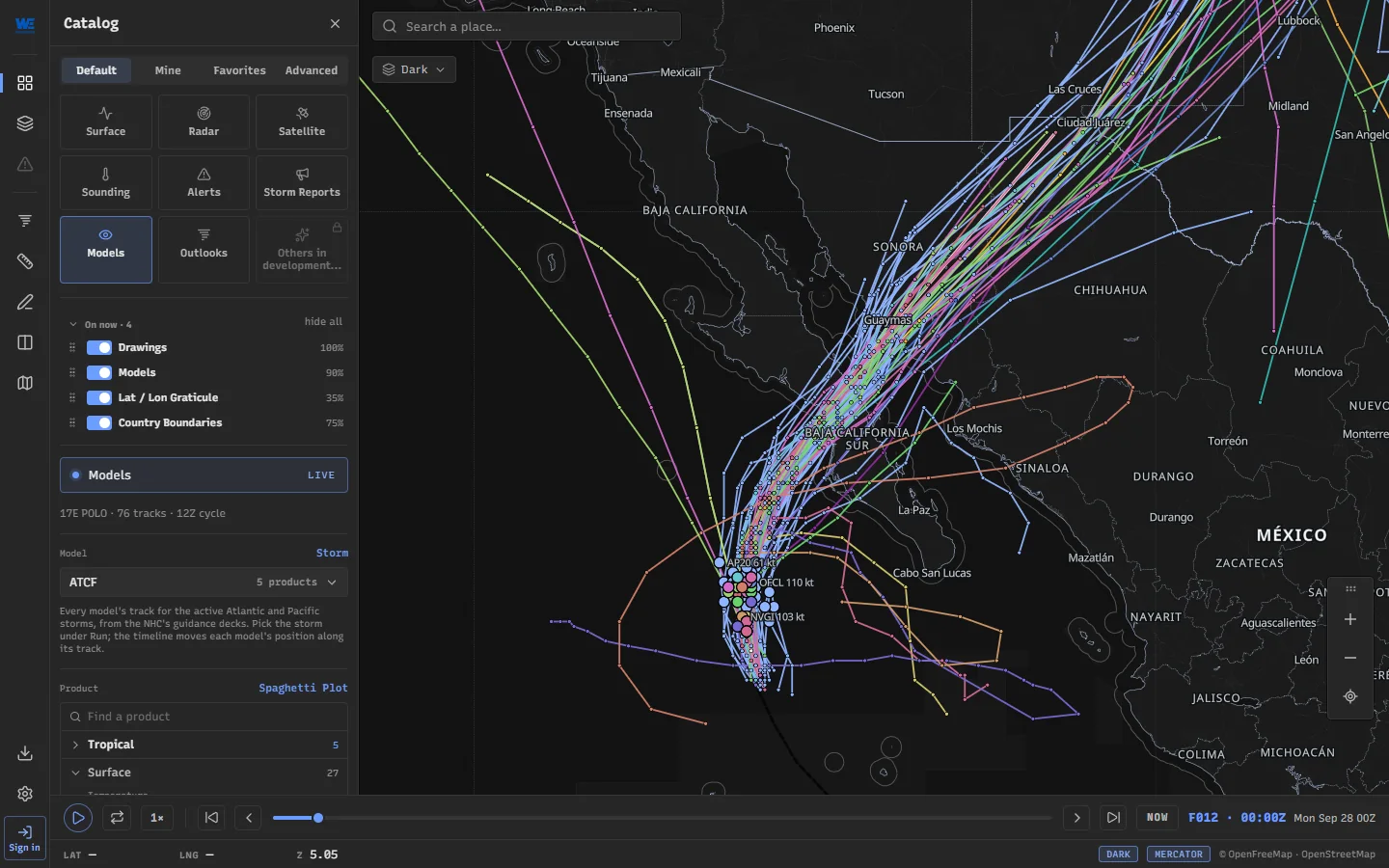The height and width of the screenshot is (868, 1389).
Task: Select the measure ruler tool in sidebar
Action: point(25,261)
